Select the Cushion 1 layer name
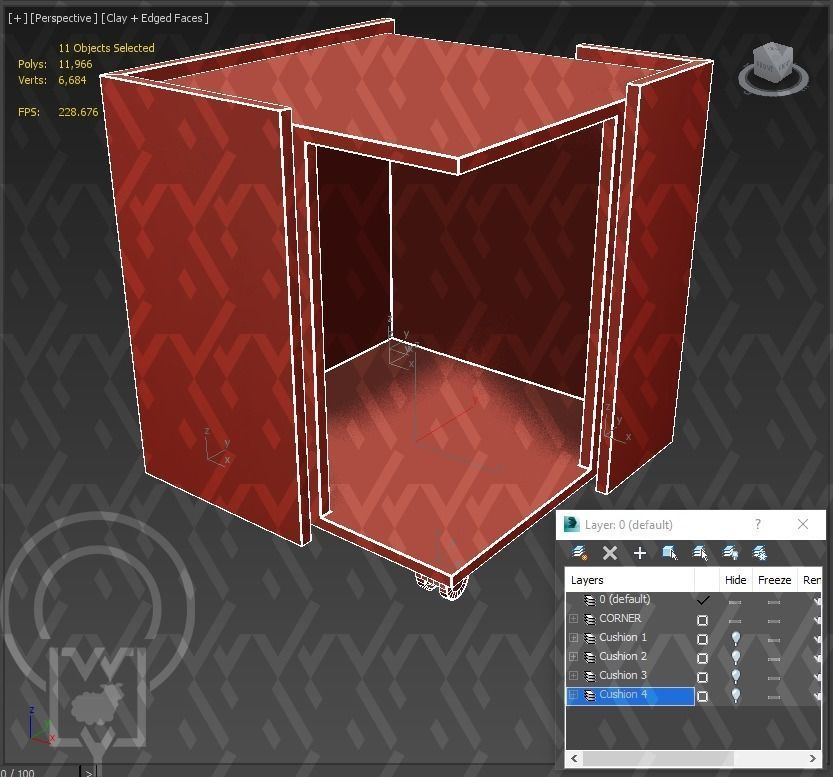Screen dimensions: 833x777 (x=623, y=637)
